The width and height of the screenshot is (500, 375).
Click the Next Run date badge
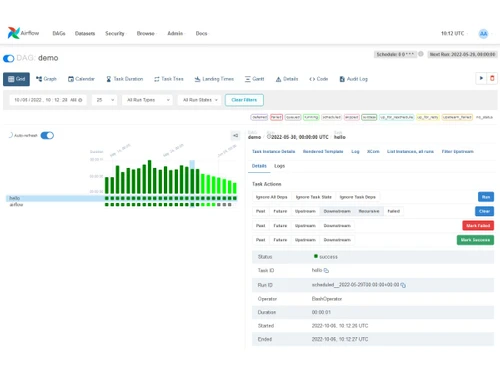(462, 54)
